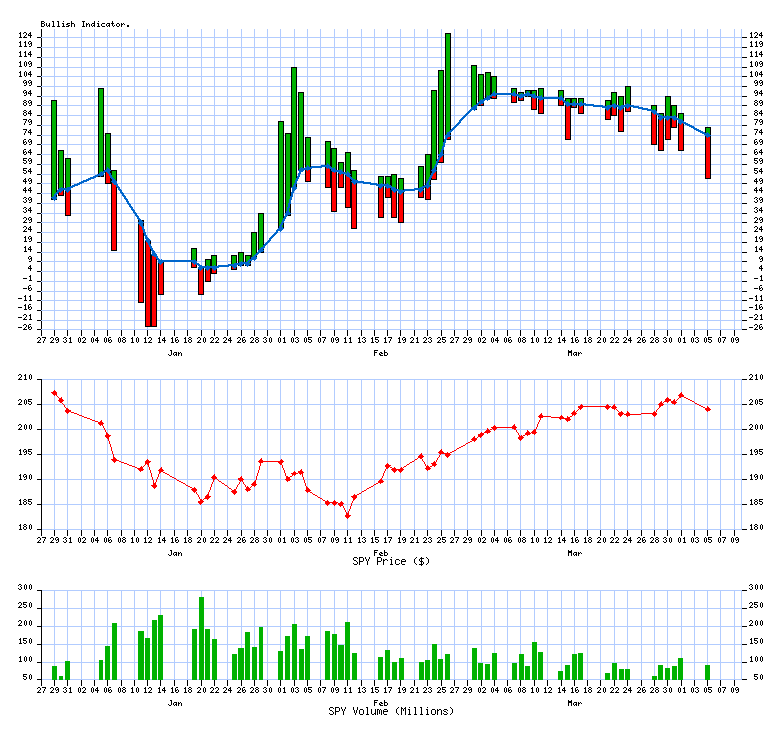This screenshot has width=784, height=729.
Task: Select the rightmost volume bar
Action: pyautogui.click(x=708, y=672)
